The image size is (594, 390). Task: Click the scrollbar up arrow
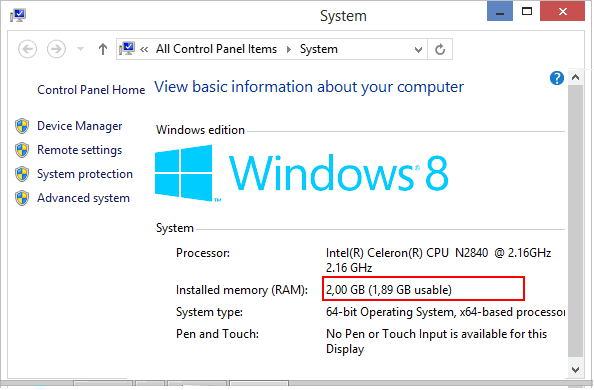575,78
